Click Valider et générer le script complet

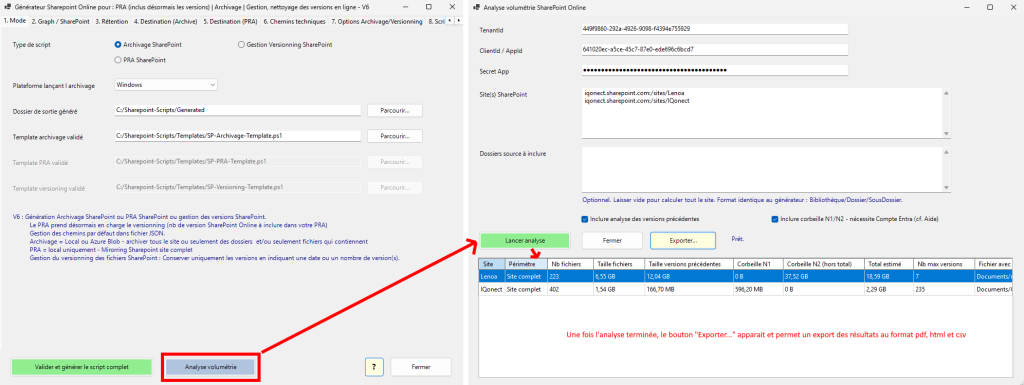point(82,367)
